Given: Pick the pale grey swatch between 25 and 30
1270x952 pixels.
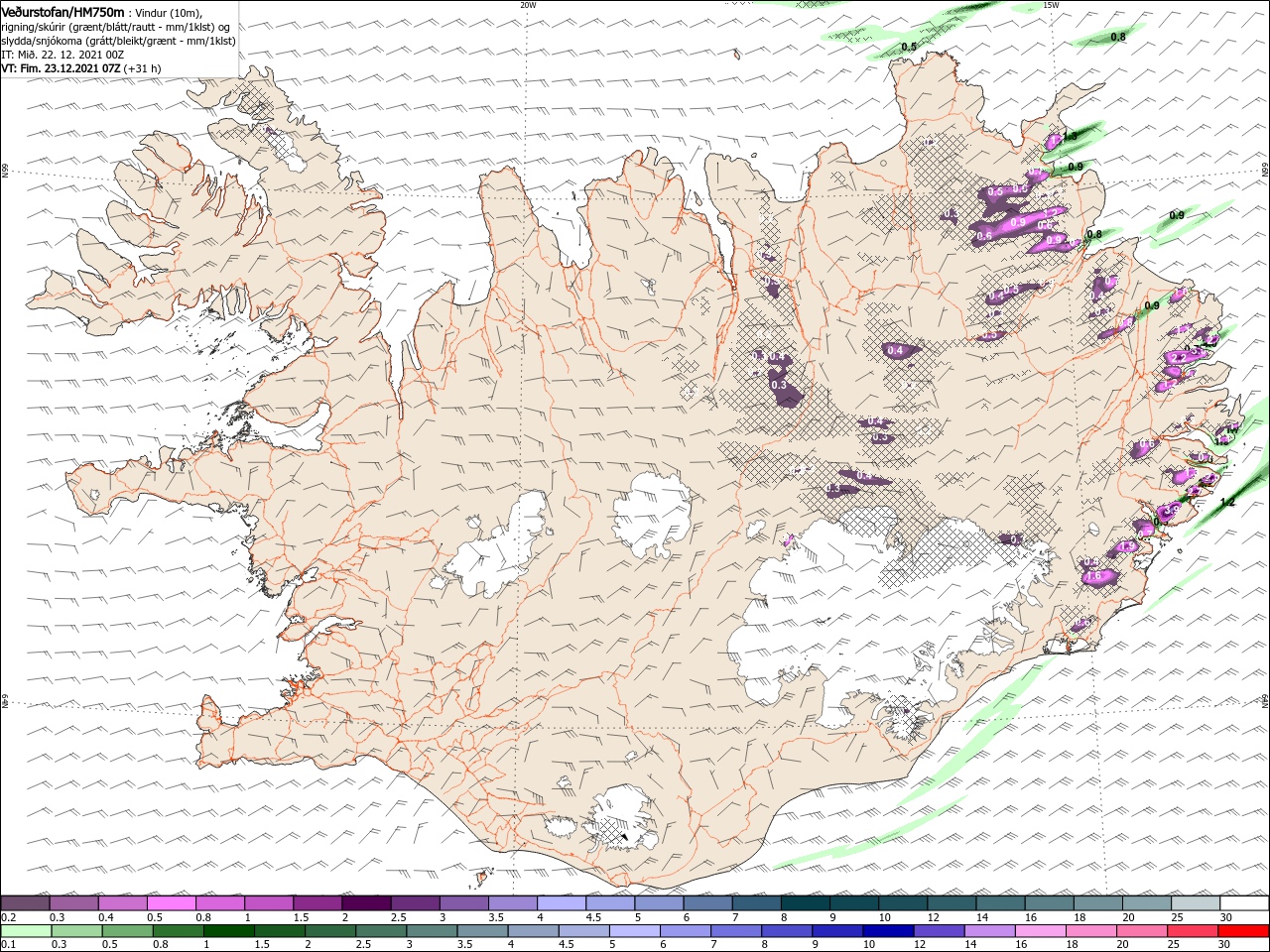Looking at the screenshot, I should pos(1195,903).
